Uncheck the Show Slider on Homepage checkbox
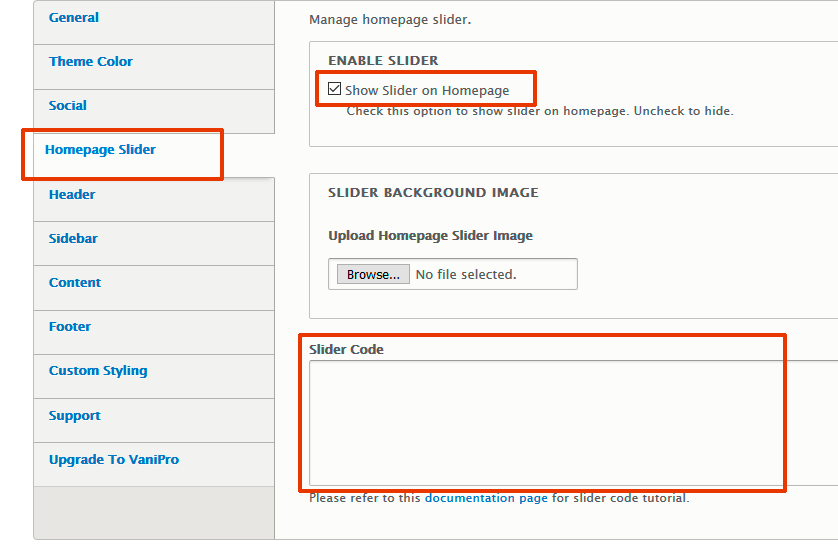 coord(335,89)
